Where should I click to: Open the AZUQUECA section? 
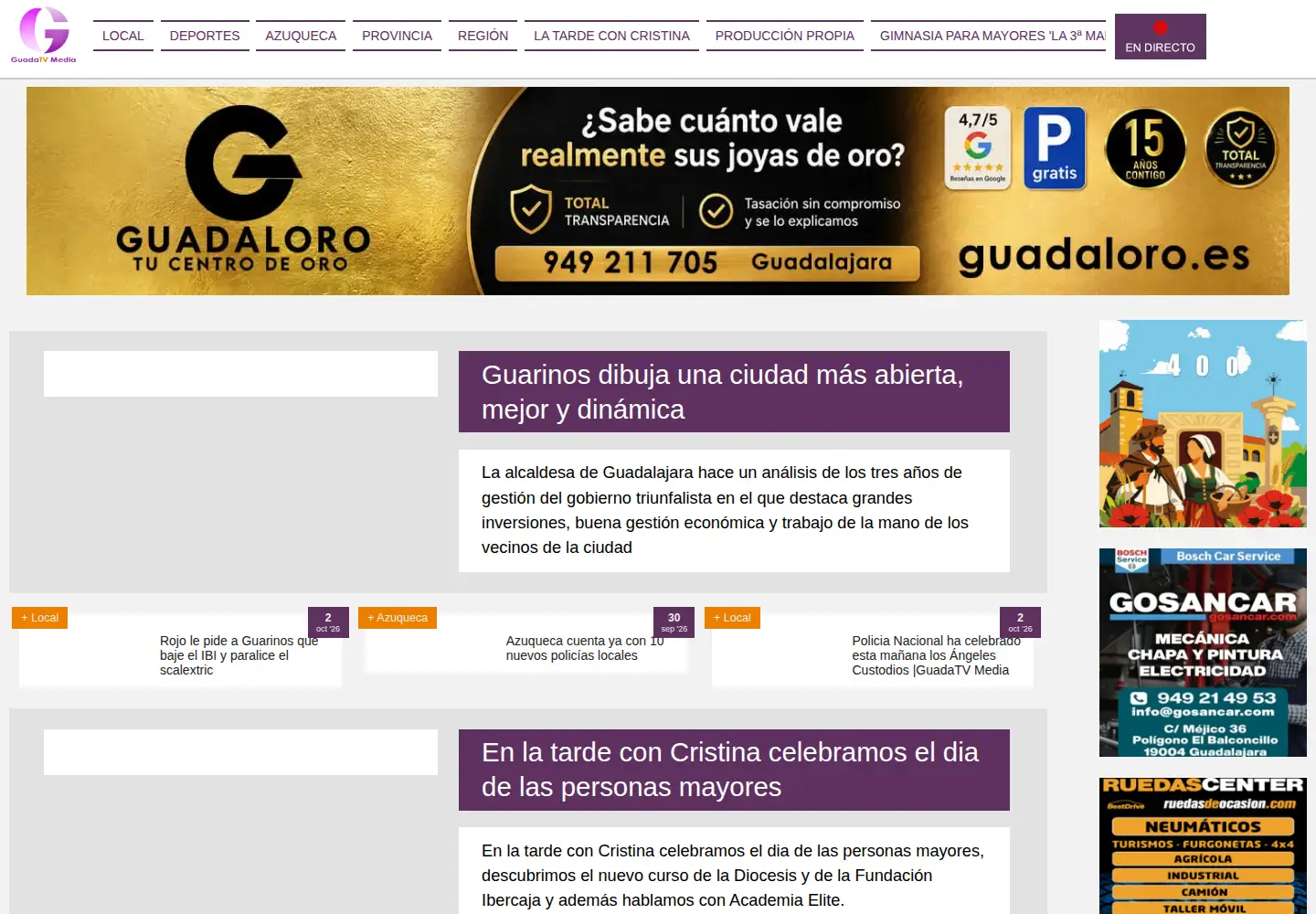(x=301, y=36)
